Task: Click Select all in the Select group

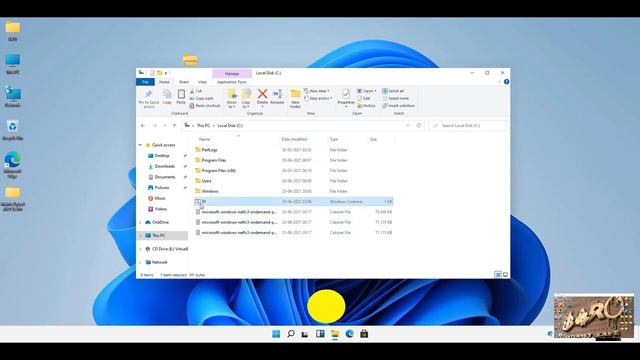Action: coord(393,91)
